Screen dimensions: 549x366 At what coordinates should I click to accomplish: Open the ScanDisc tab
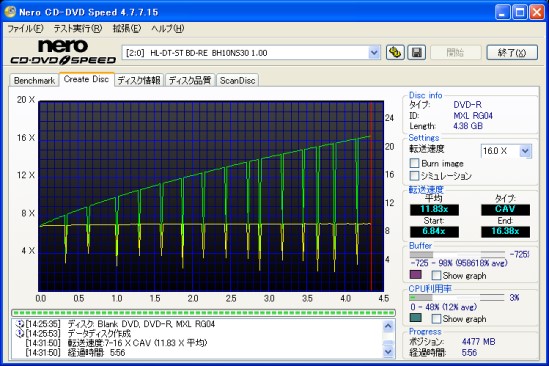click(x=237, y=81)
